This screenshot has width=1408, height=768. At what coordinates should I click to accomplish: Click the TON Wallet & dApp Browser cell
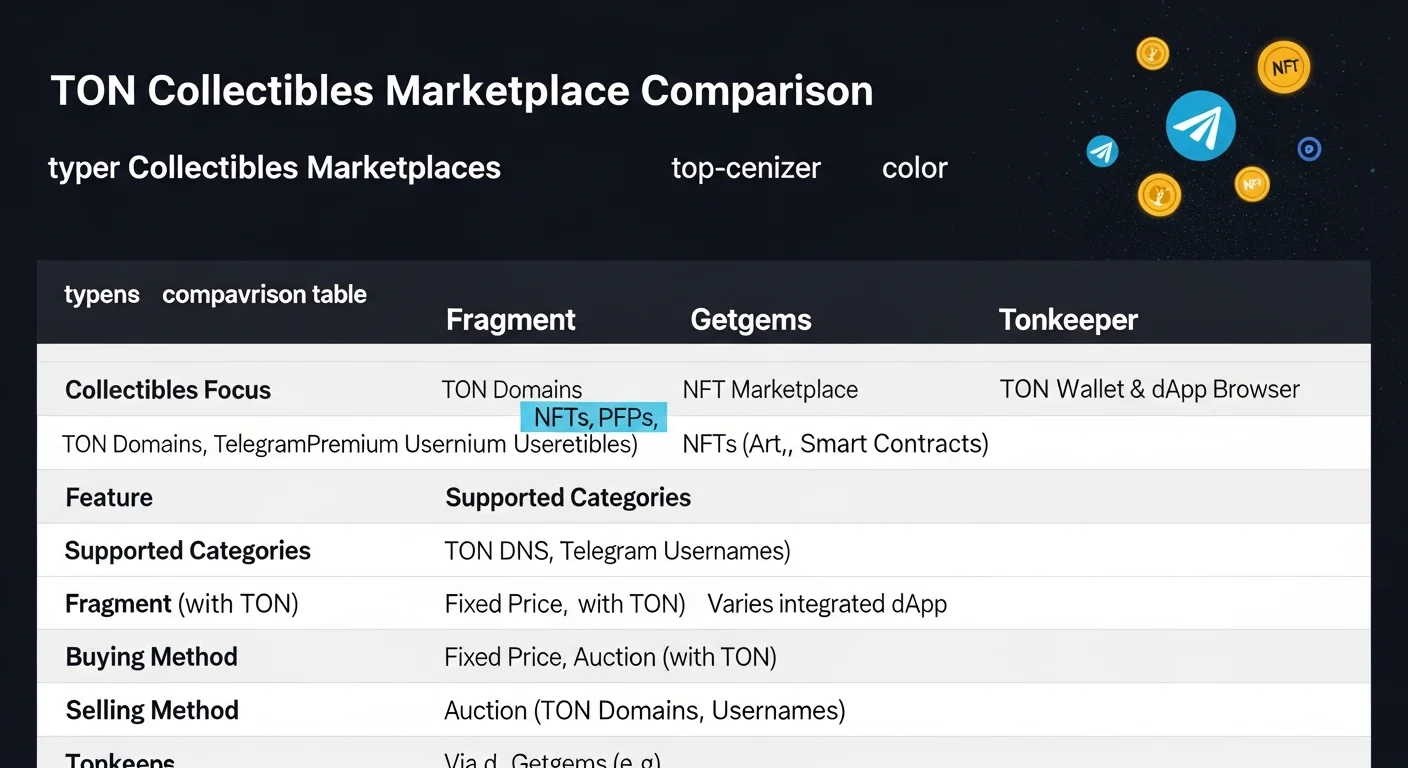1150,389
